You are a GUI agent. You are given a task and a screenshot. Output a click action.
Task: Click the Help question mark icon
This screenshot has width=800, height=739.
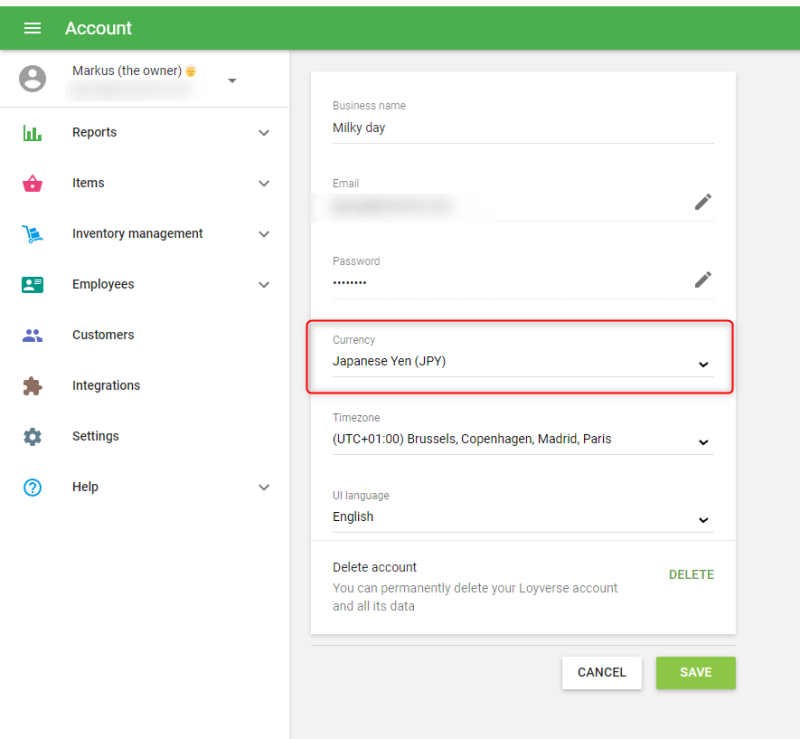32,487
